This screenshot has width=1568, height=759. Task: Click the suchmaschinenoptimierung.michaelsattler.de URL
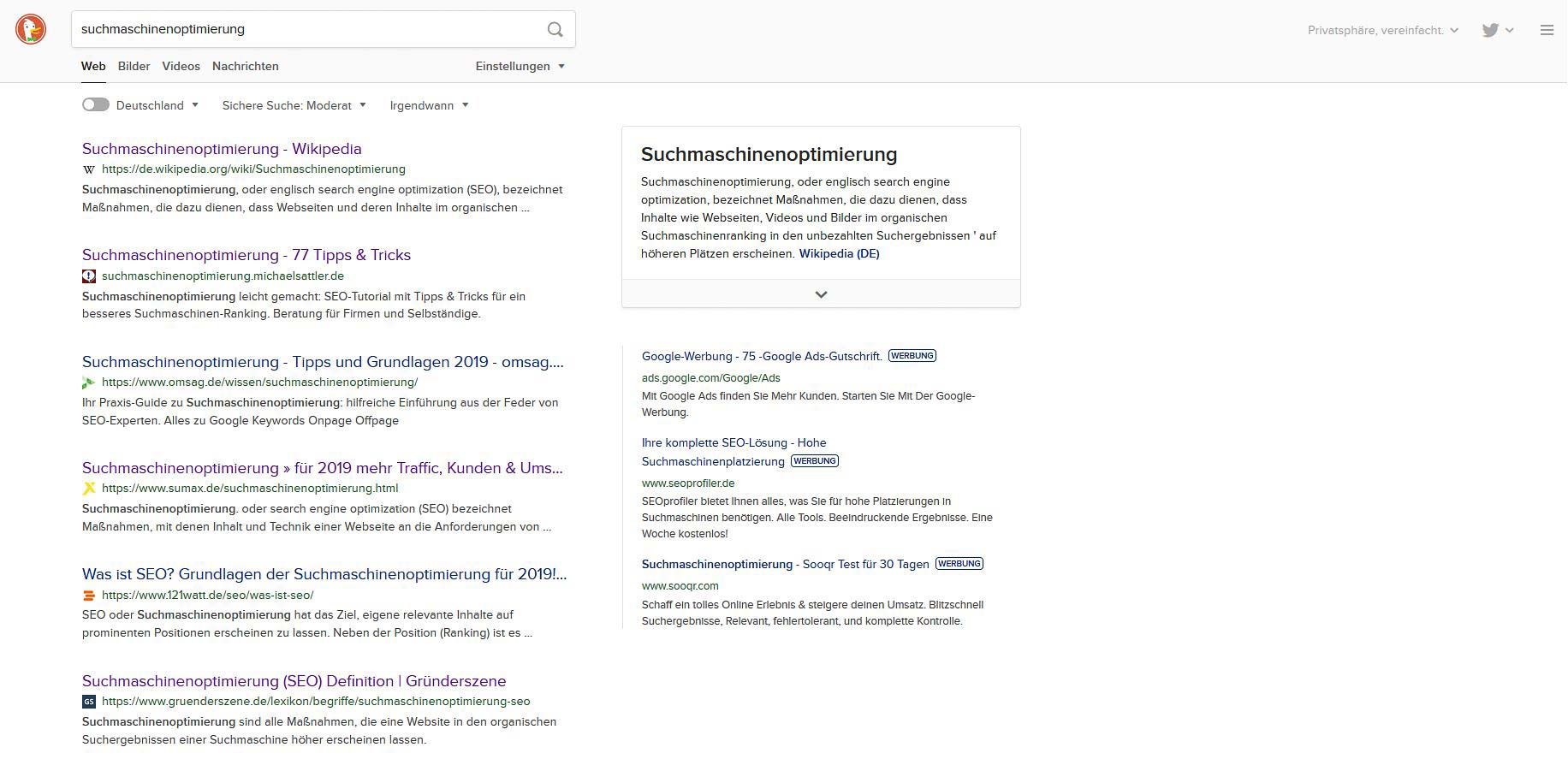[x=223, y=276]
